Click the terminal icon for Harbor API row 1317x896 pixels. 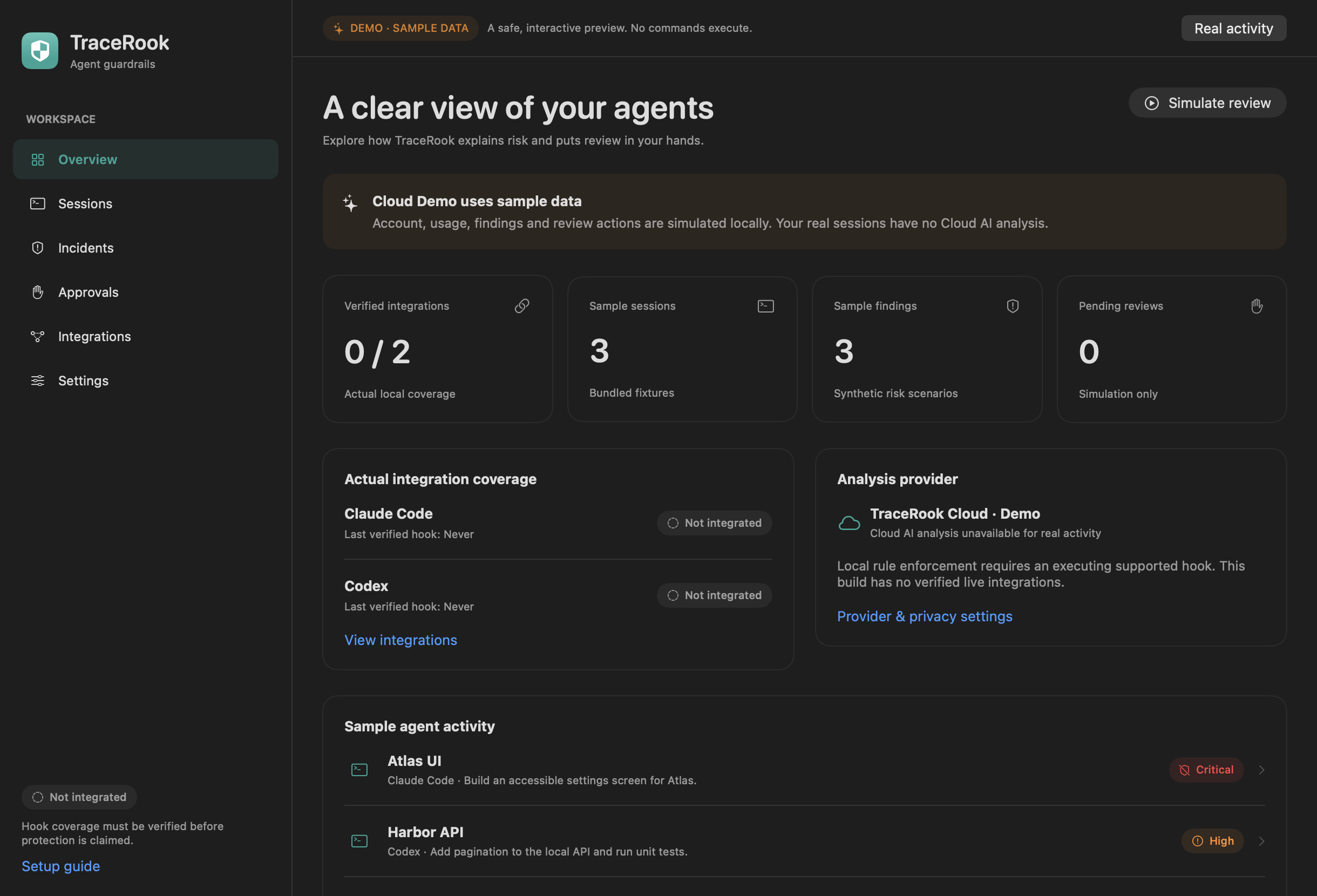359,841
